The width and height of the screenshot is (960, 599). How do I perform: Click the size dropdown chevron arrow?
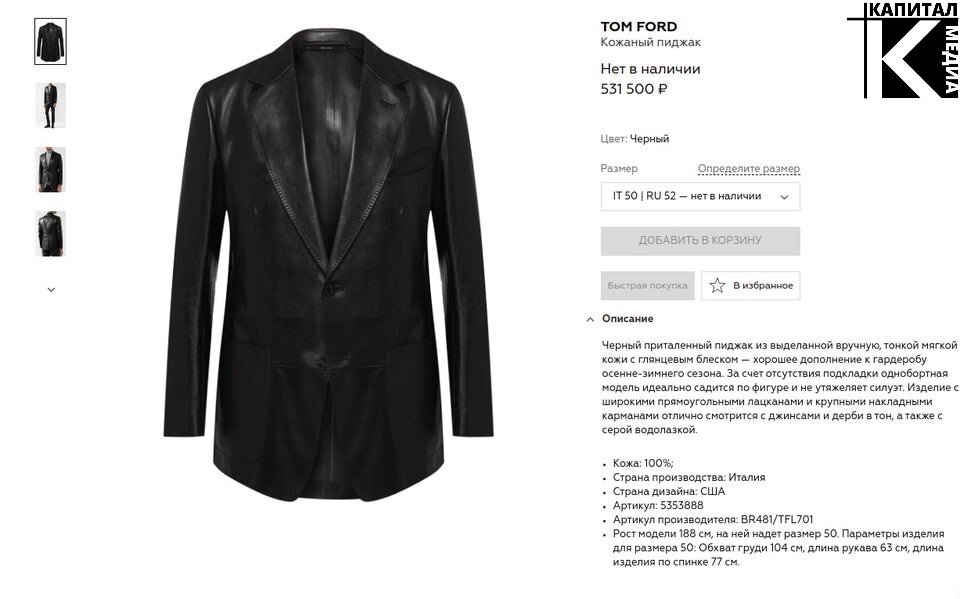[x=784, y=197]
